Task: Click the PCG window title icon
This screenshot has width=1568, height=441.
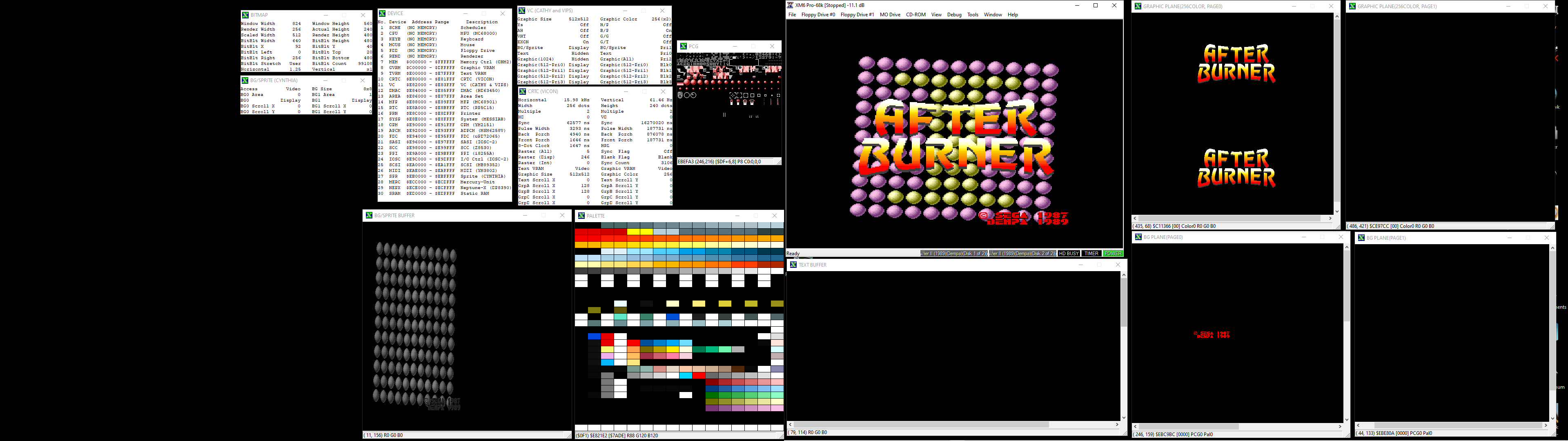Action: pyautogui.click(x=684, y=46)
